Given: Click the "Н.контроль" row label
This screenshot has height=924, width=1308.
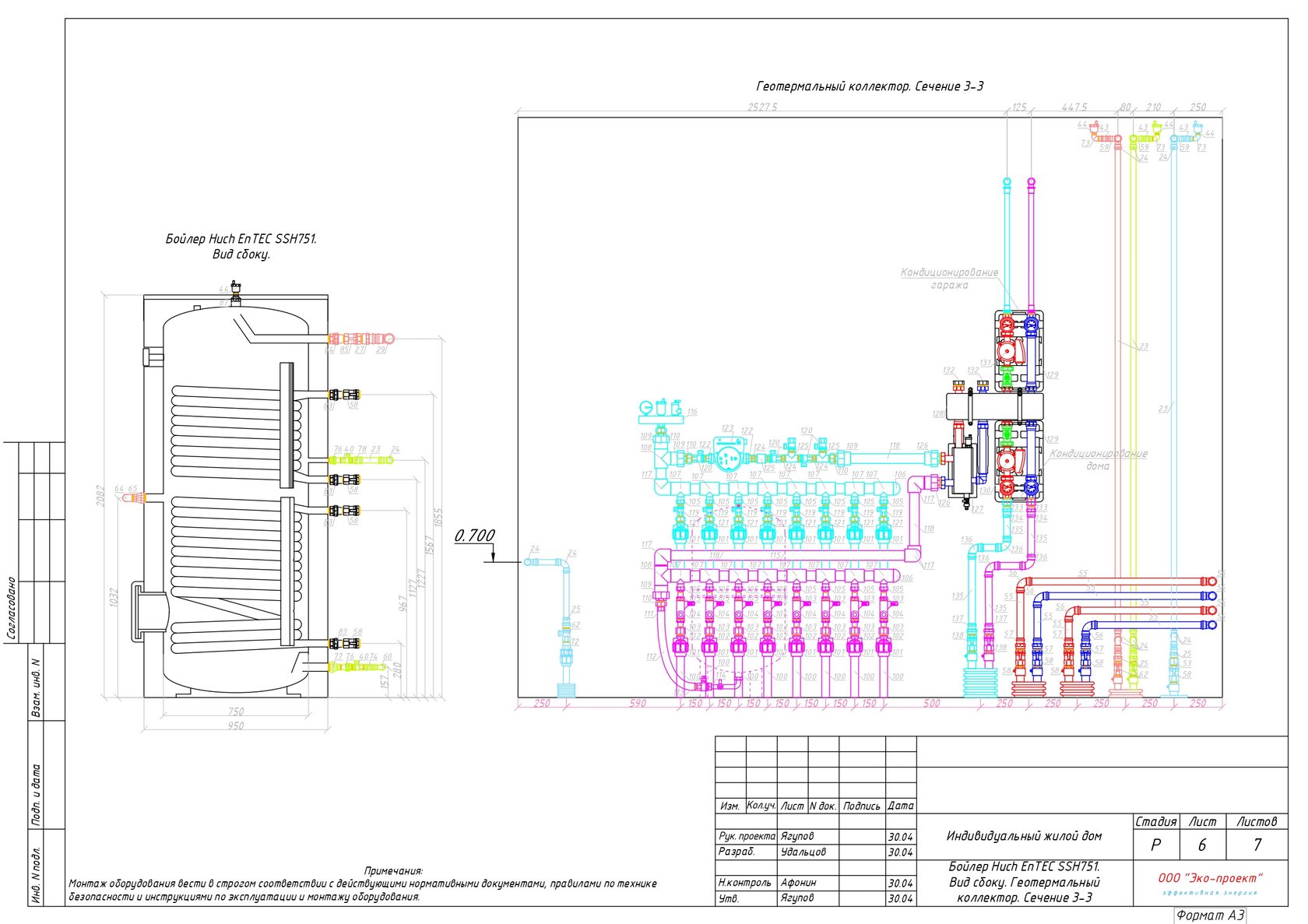Looking at the screenshot, I should pyautogui.click(x=745, y=883).
